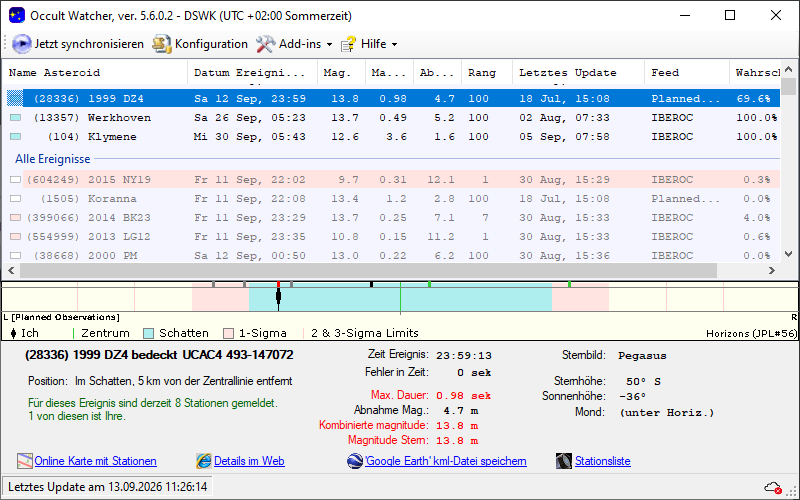This screenshot has height=500, width=800.
Task: Click the Horizons (JPL#56) label
Action: pos(751,334)
